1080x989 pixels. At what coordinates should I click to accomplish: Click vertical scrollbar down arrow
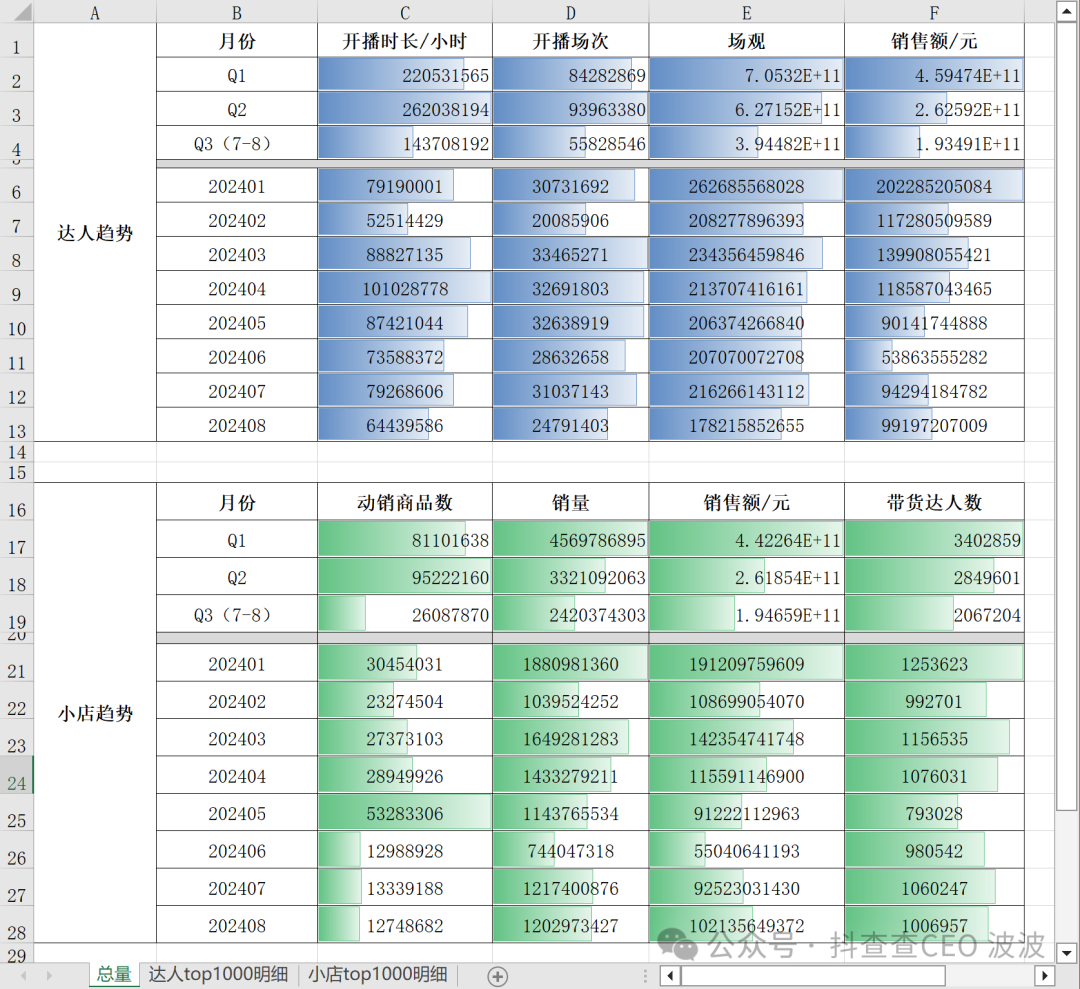(1067, 953)
